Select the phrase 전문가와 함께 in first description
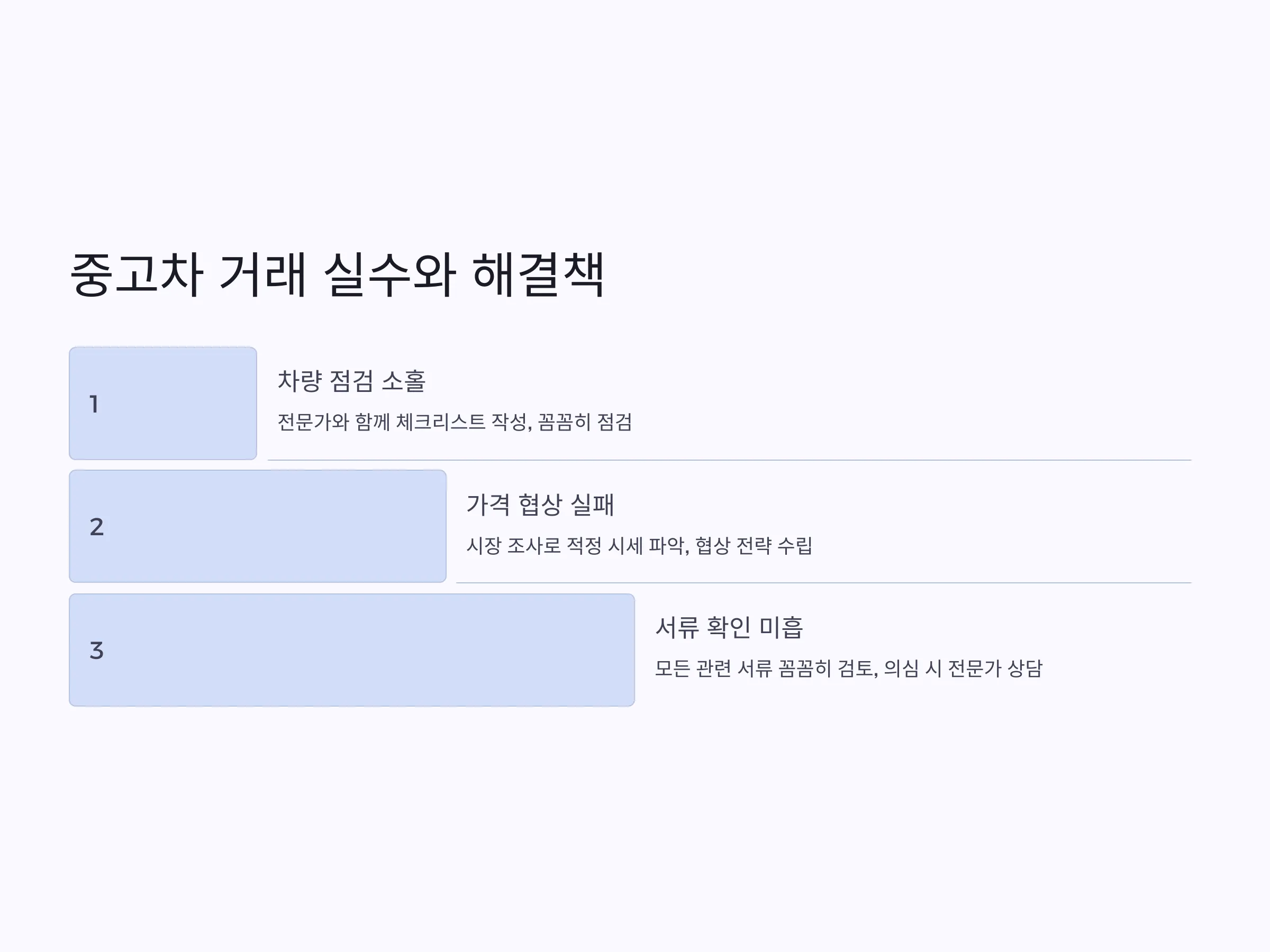 333,423
